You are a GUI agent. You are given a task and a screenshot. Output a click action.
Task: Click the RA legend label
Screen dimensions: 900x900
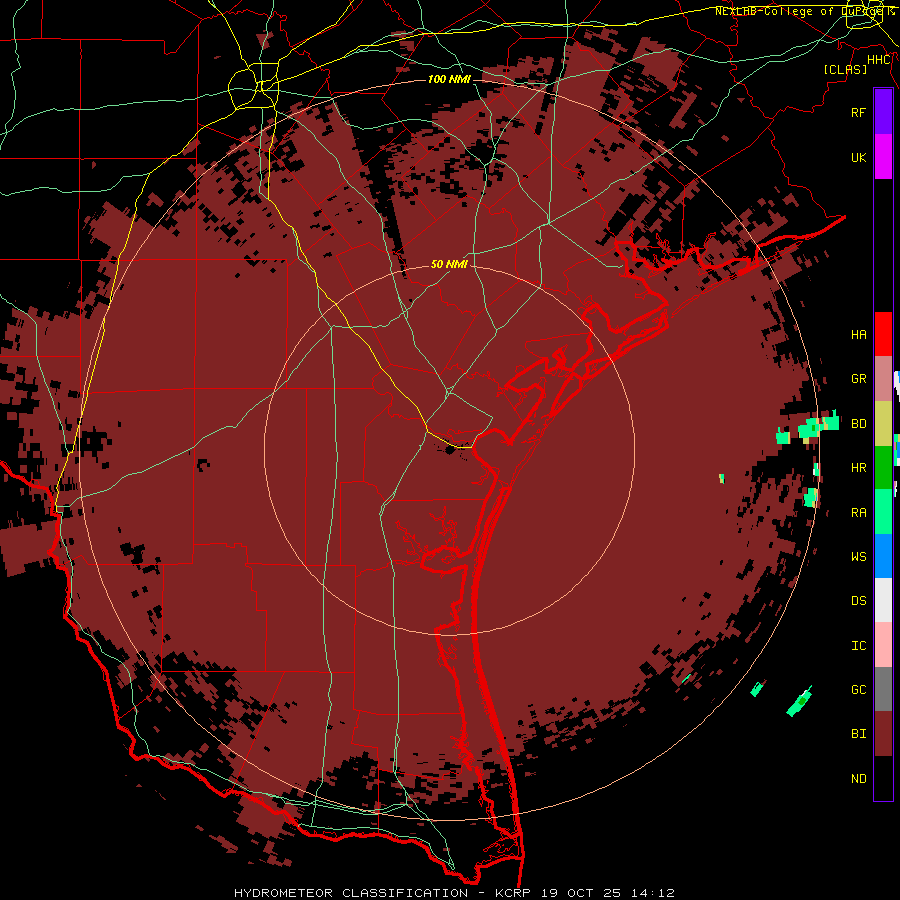click(859, 513)
